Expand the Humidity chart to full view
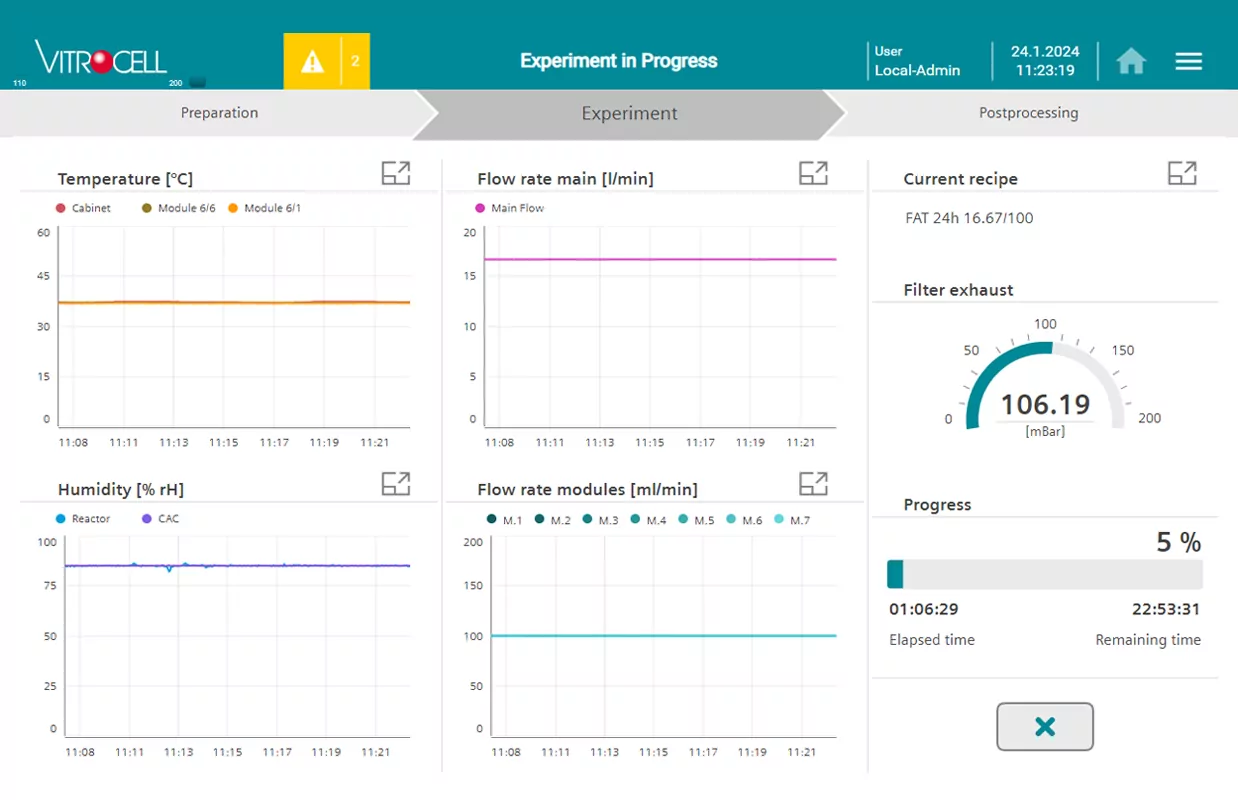This screenshot has width=1238, height=800. (396, 484)
